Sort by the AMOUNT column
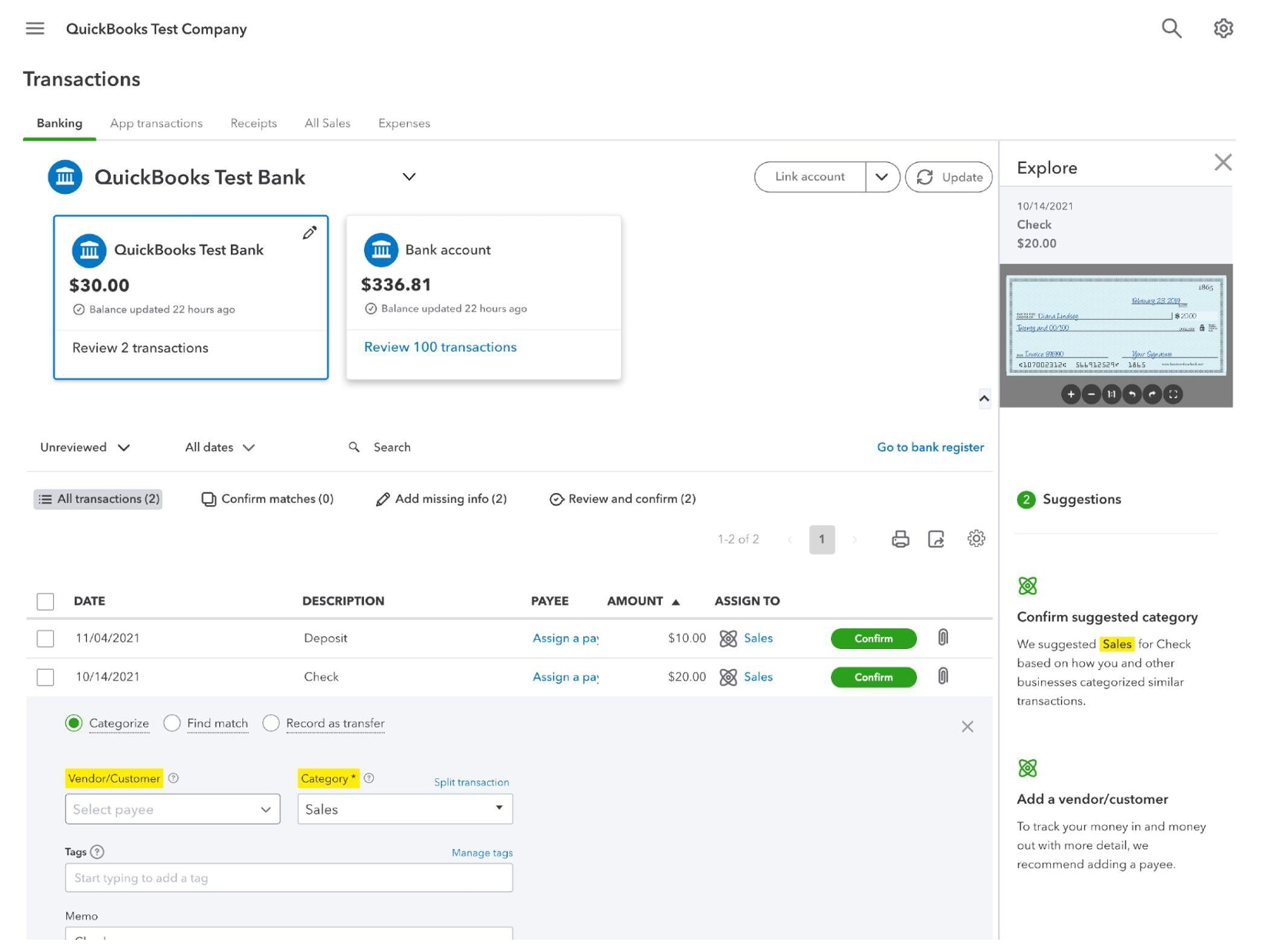 pos(643,601)
